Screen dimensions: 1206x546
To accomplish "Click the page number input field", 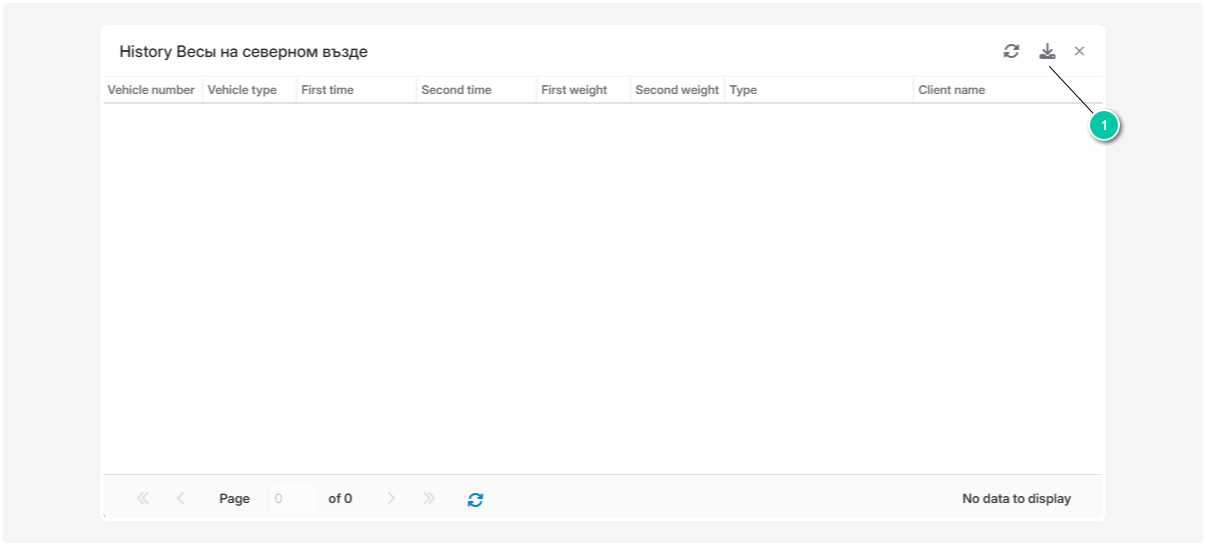I will click(x=292, y=498).
